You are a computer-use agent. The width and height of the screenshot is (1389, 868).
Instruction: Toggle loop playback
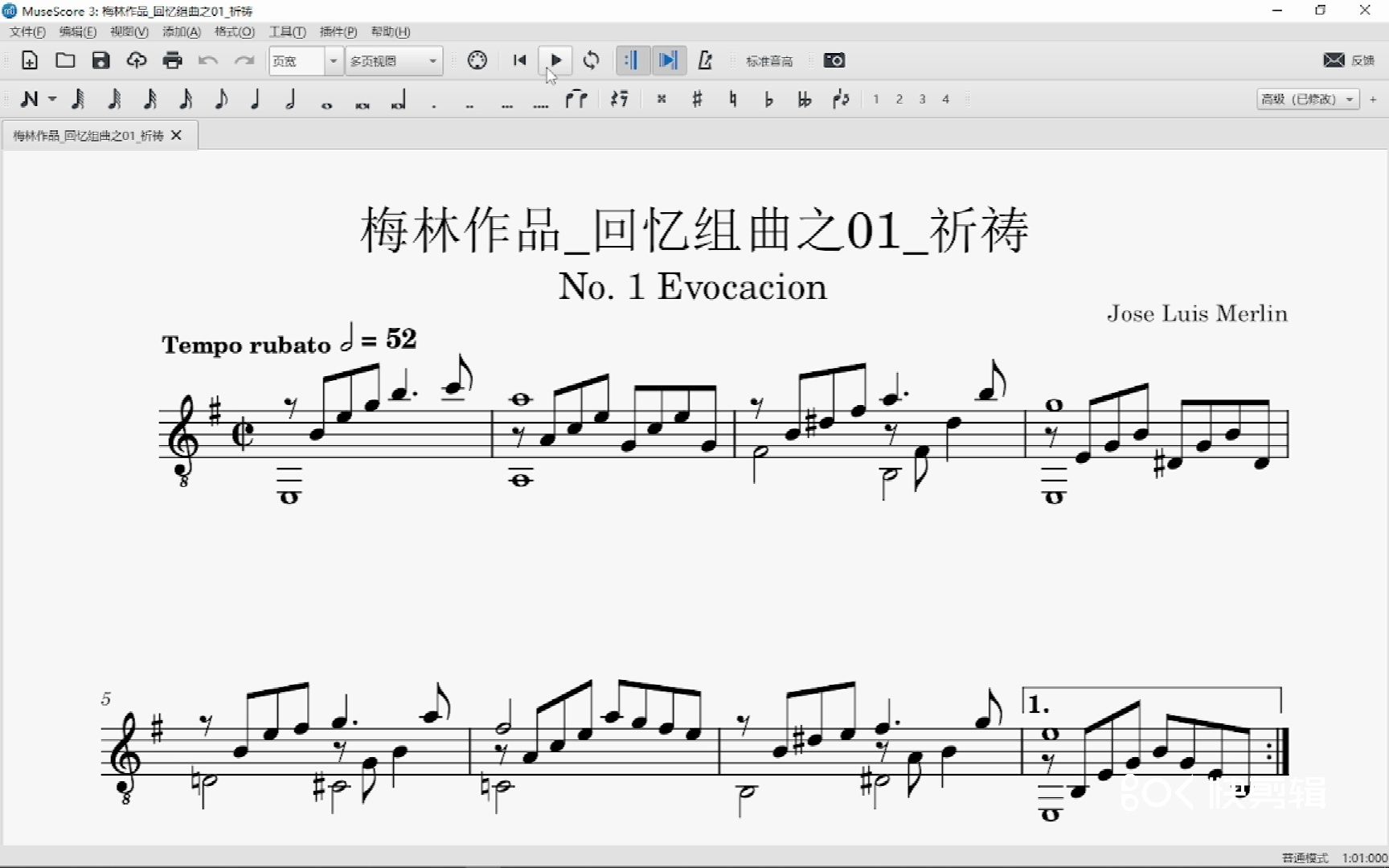pyautogui.click(x=592, y=60)
